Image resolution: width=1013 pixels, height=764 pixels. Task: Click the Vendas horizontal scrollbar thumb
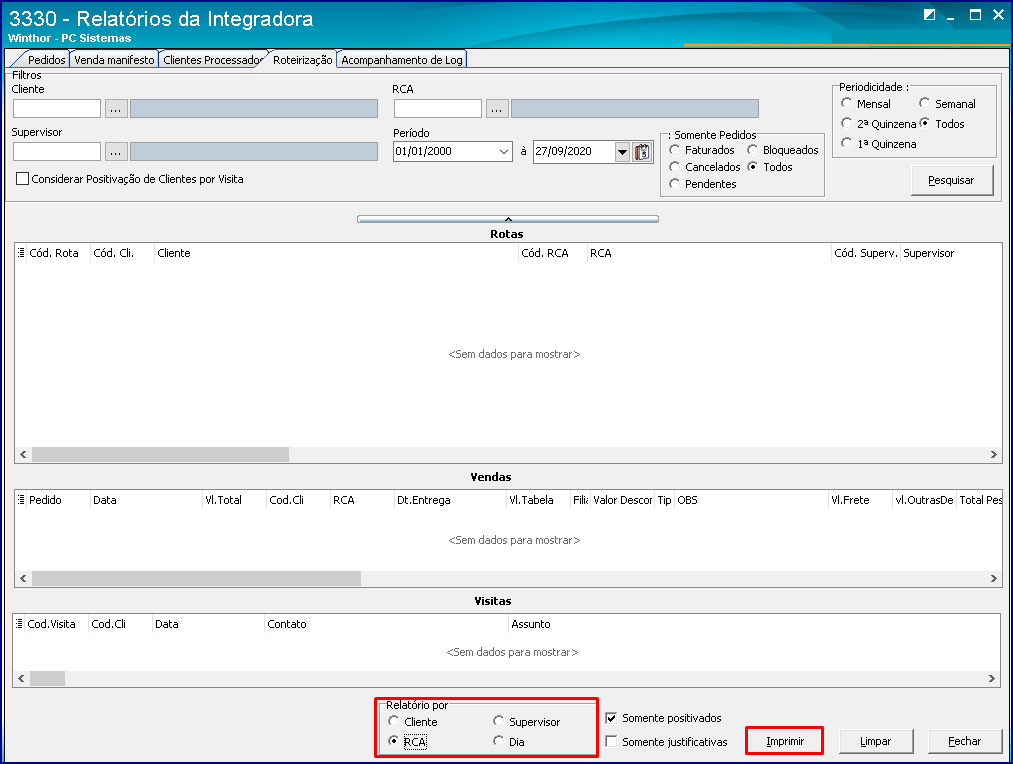click(x=196, y=578)
